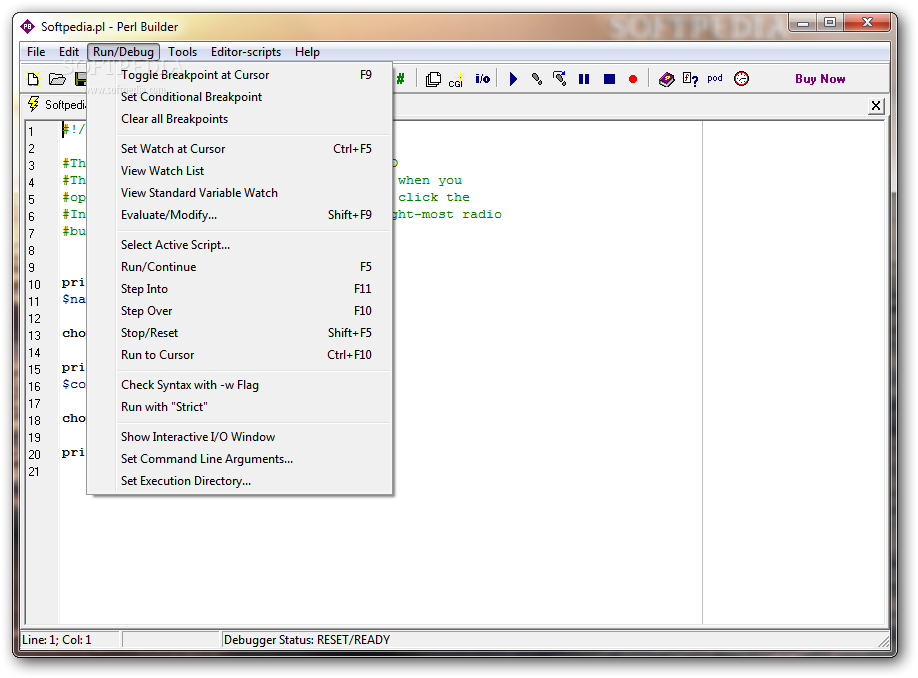Click the Debugger Status: RESET/READY text
Screen dimensions: 918x678
click(307, 640)
